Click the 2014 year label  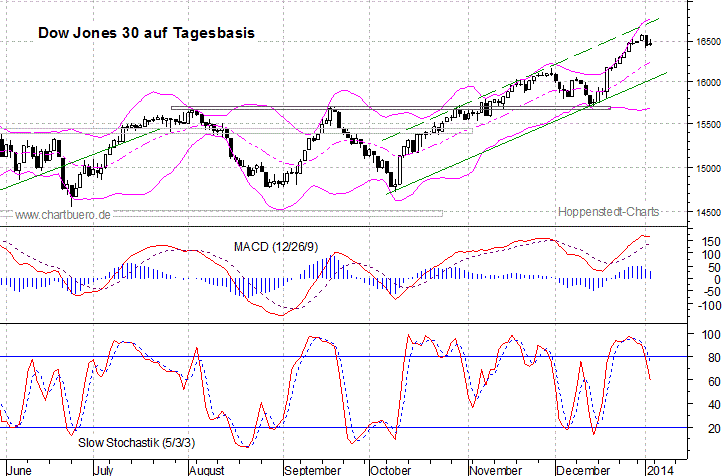click(x=660, y=470)
